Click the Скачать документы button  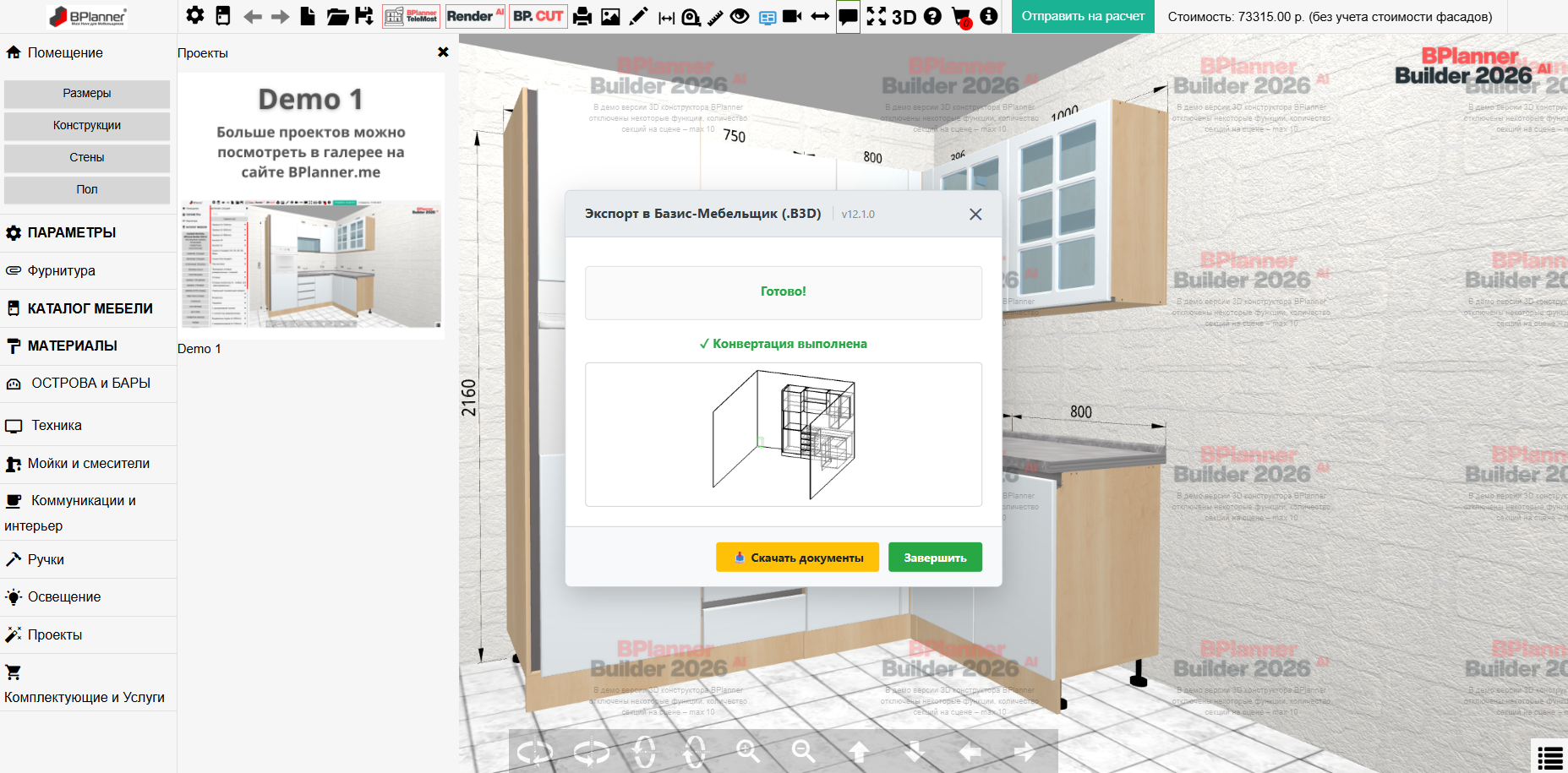tap(797, 558)
